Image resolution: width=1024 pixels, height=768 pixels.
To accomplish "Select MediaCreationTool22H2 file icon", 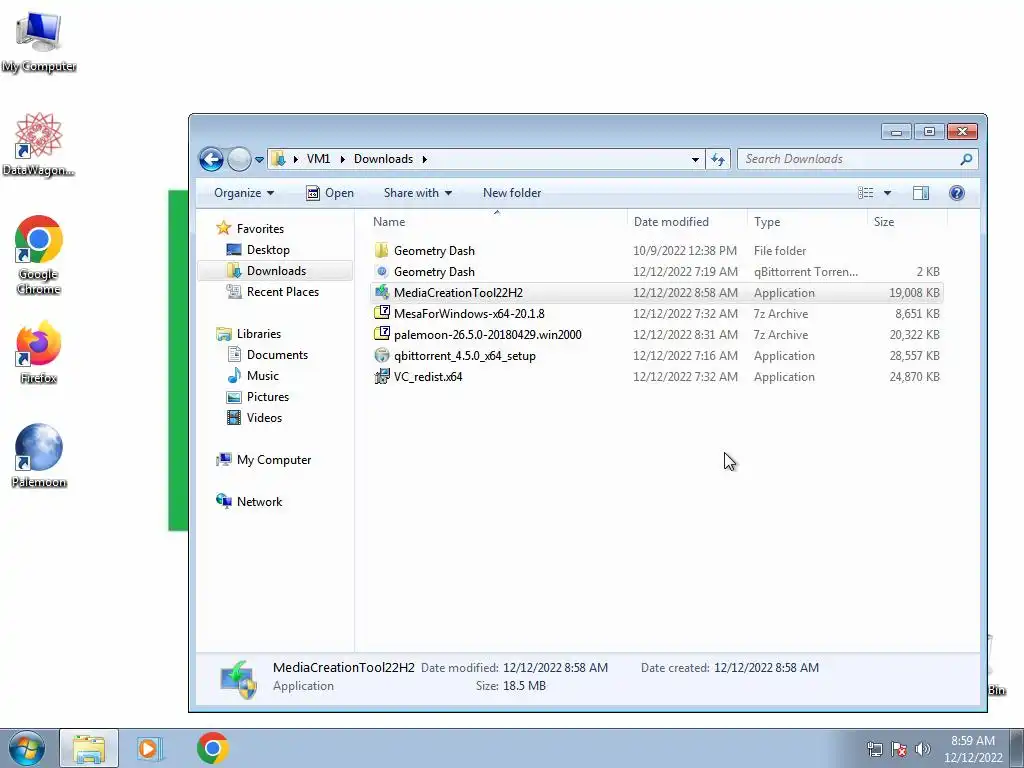I will coord(382,293).
